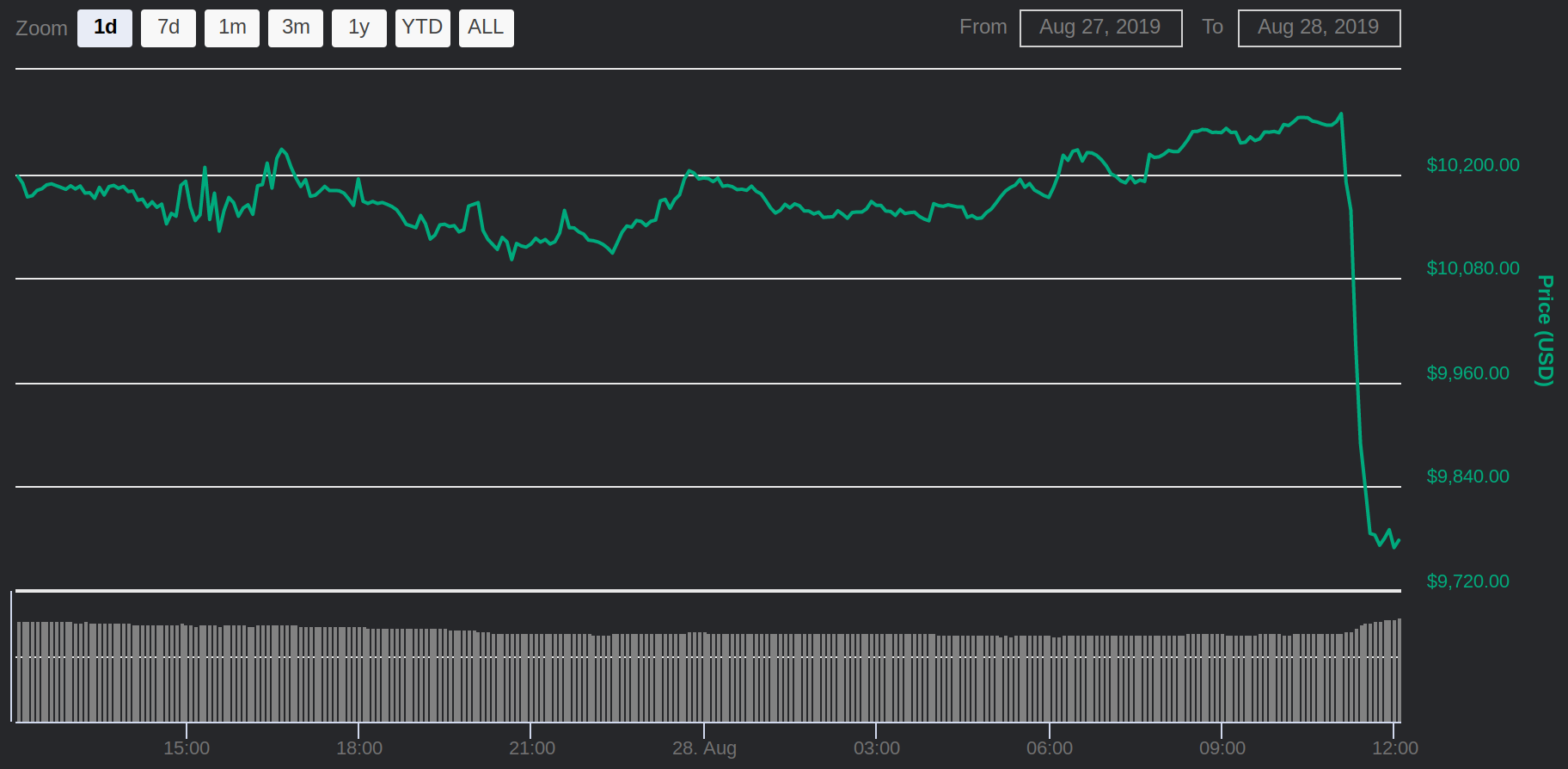This screenshot has width=1568, height=769.
Task: Click the 28. Aug date label
Action: click(704, 748)
